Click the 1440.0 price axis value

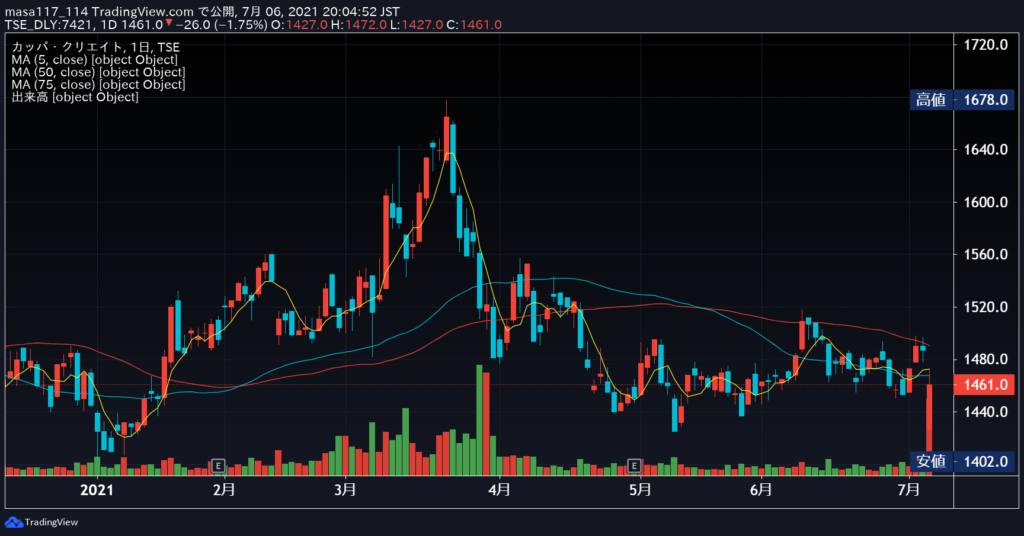[x=985, y=411]
